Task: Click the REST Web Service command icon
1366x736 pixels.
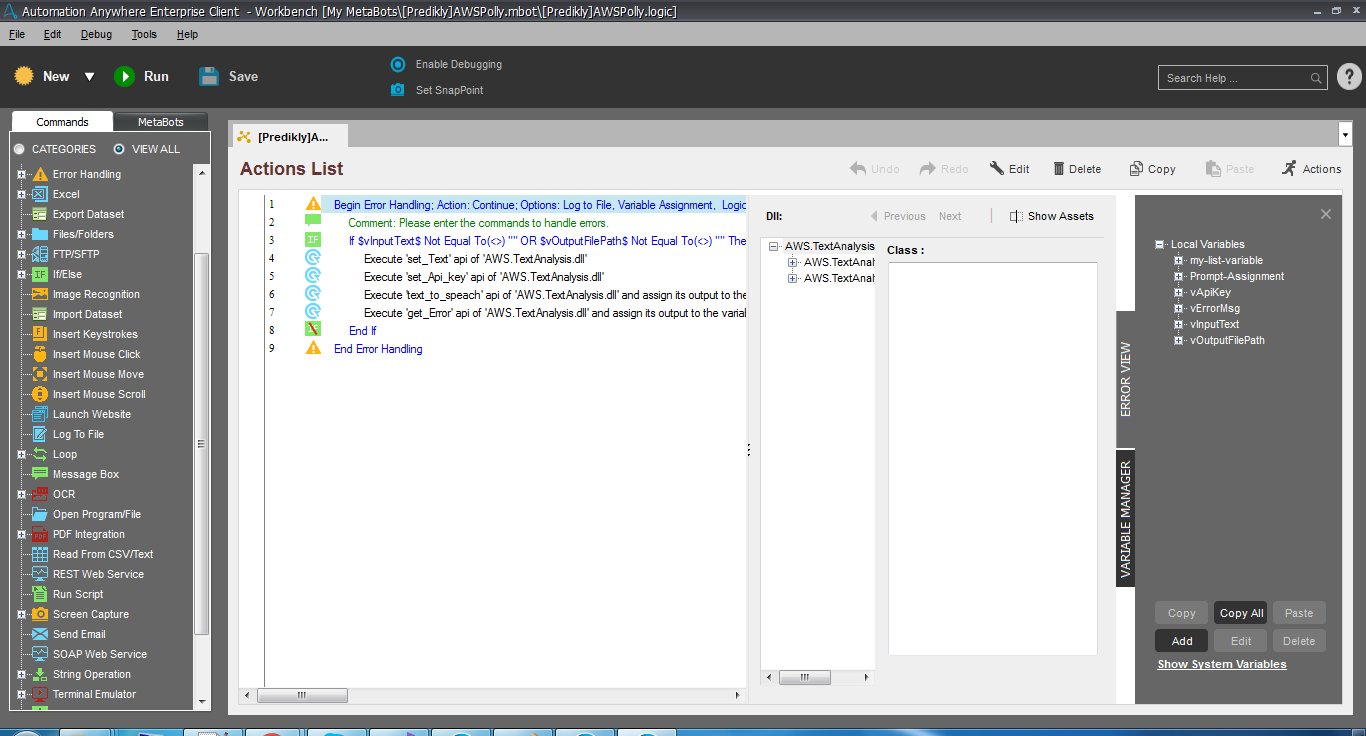Action: (x=40, y=574)
